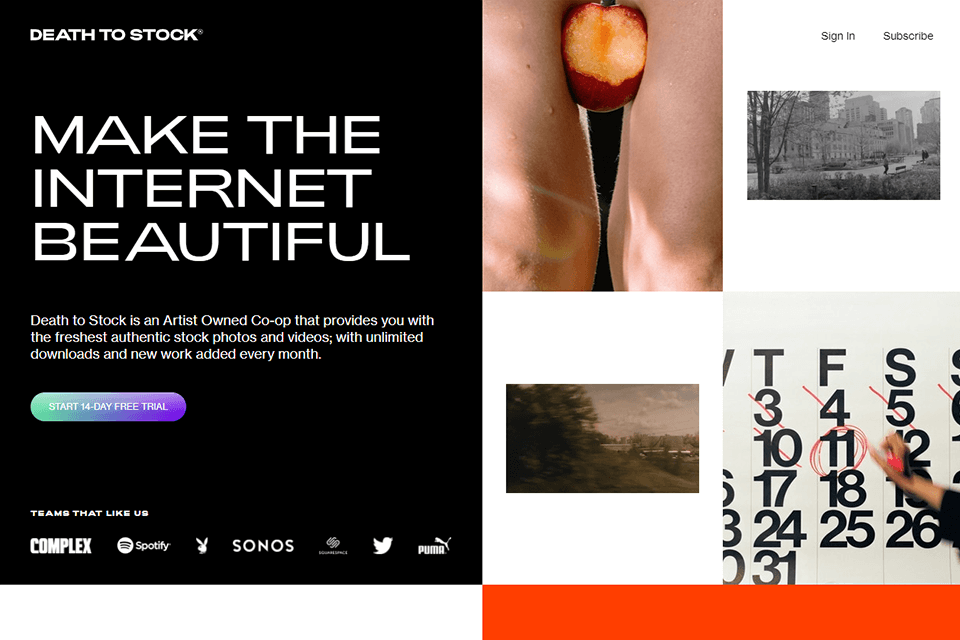Viewport: 960px width, 640px height.
Task: Open the Sign In page
Action: (x=838, y=36)
